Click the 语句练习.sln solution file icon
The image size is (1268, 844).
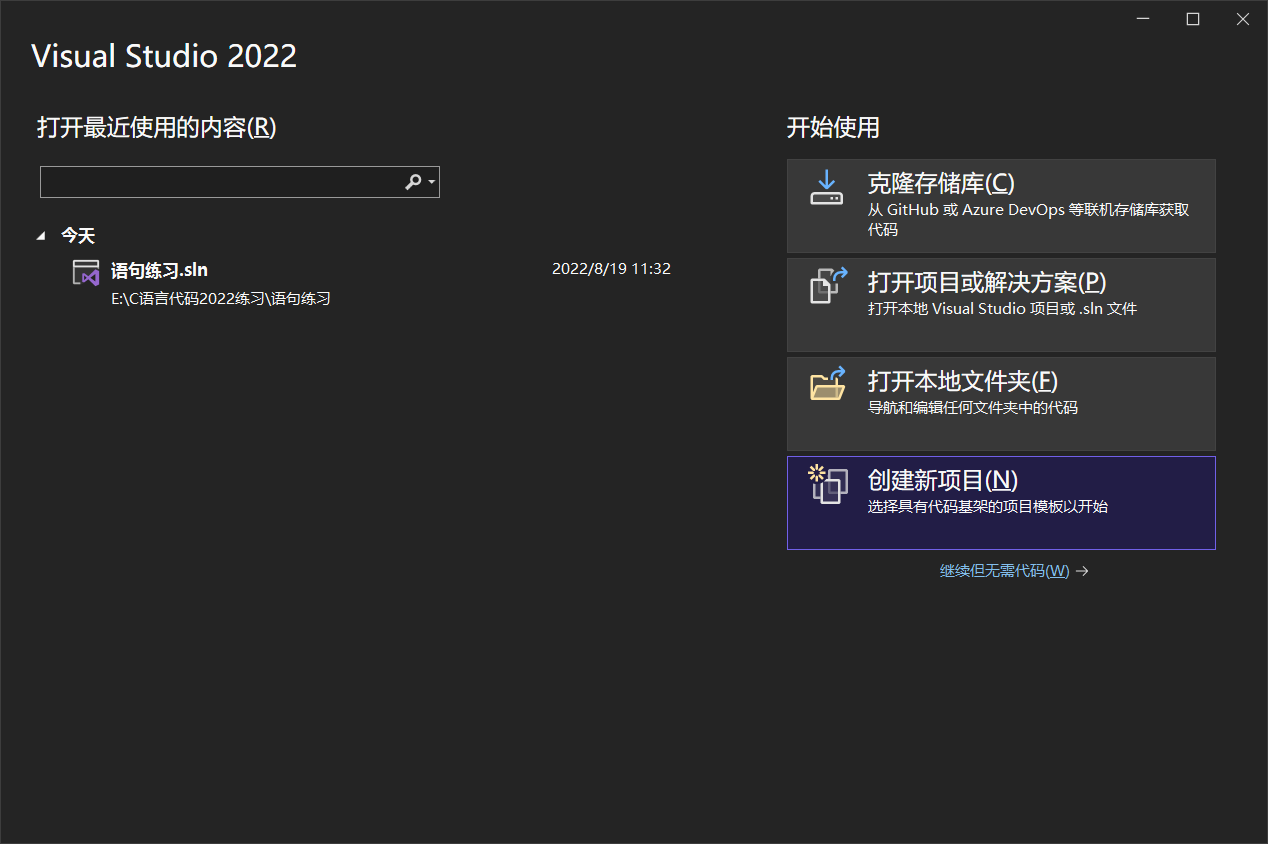(x=86, y=272)
